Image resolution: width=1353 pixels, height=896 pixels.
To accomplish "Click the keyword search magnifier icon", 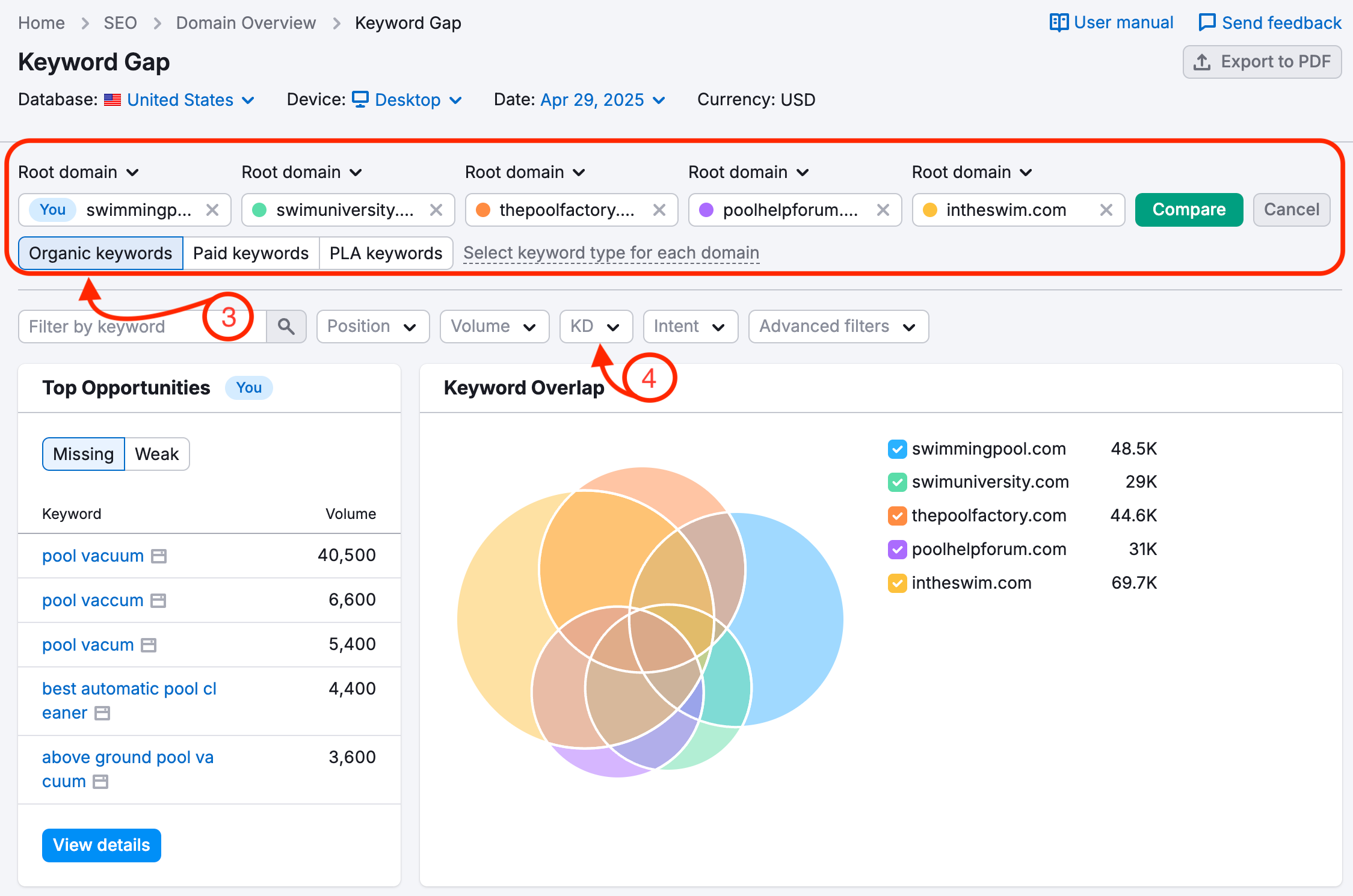I will point(286,326).
